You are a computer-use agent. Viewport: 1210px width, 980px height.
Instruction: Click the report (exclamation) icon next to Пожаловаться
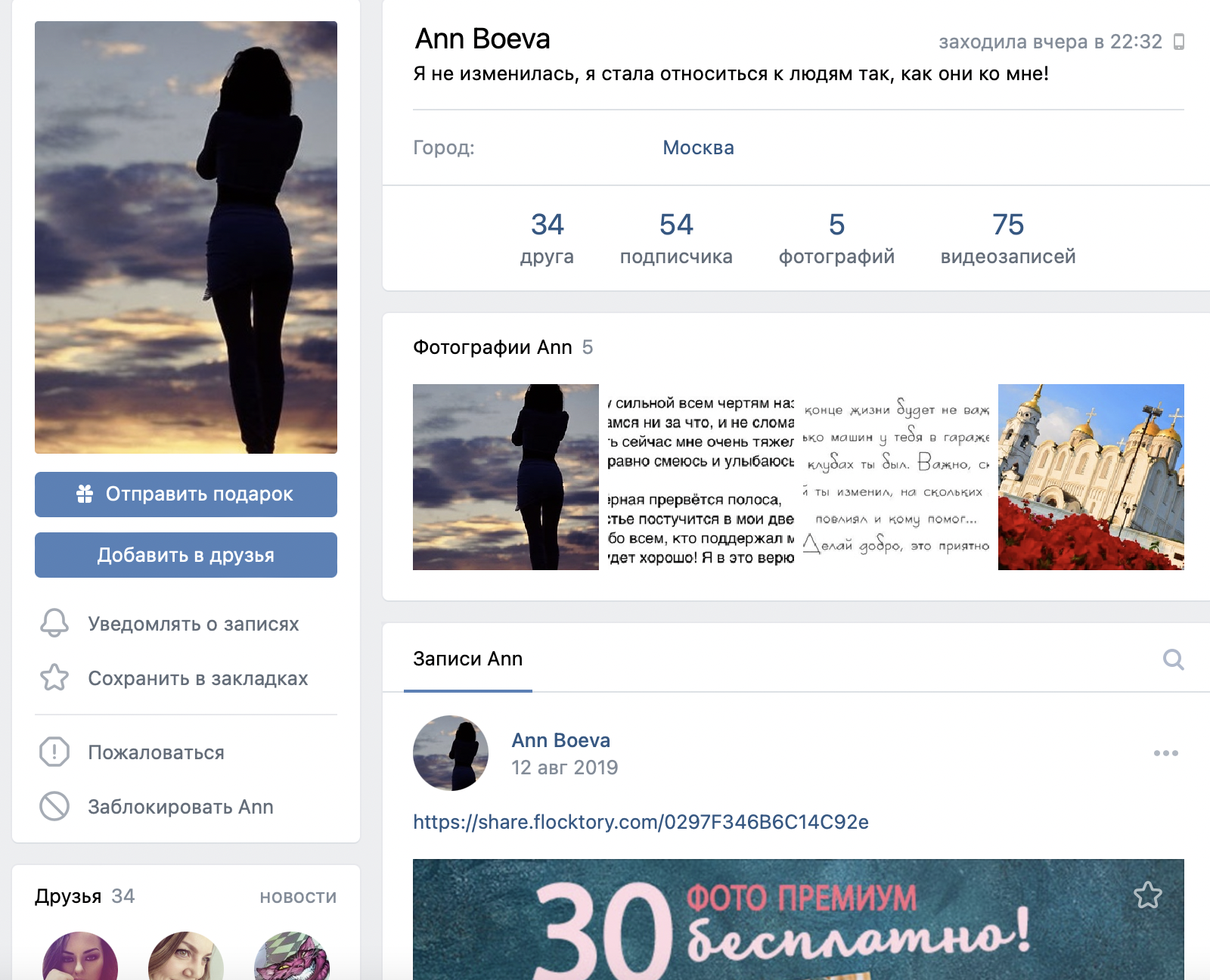[53, 752]
